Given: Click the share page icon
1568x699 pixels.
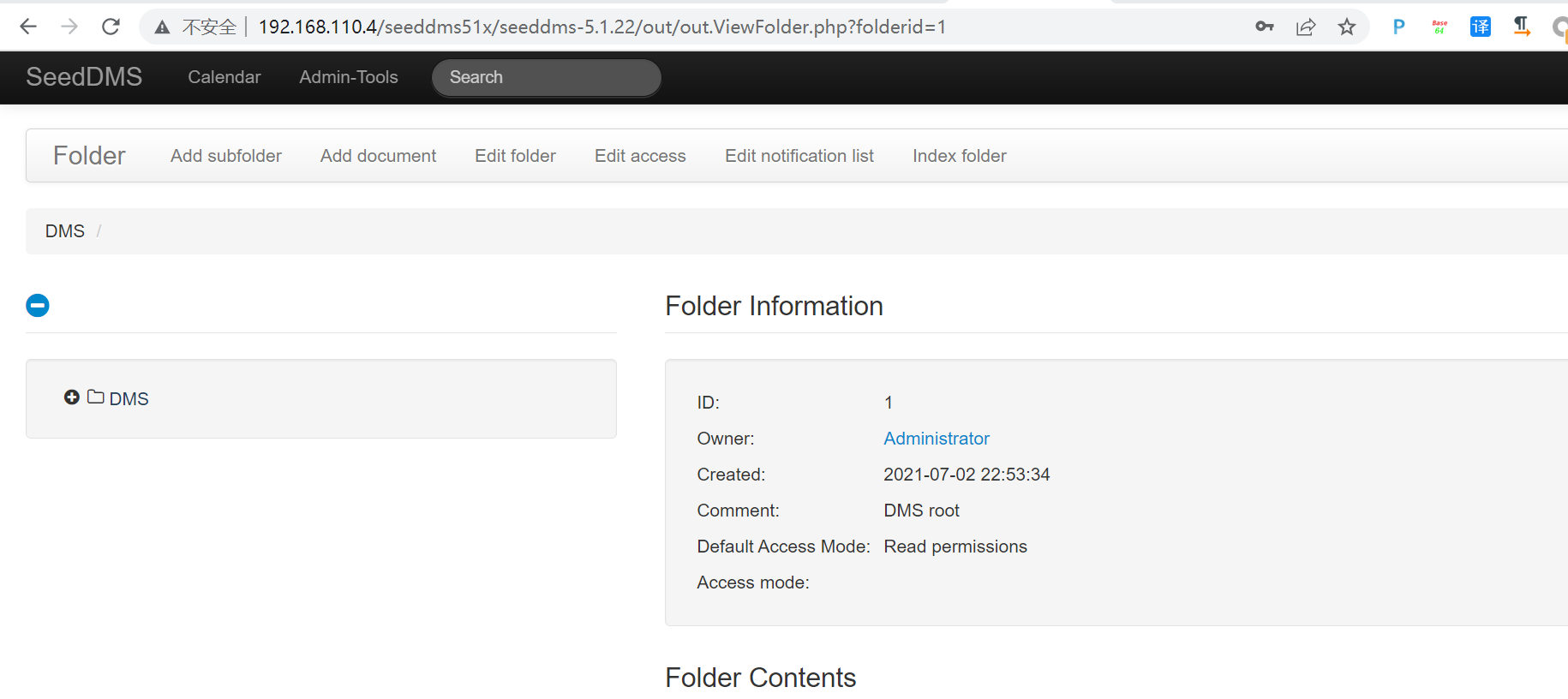Looking at the screenshot, I should coord(1306,27).
